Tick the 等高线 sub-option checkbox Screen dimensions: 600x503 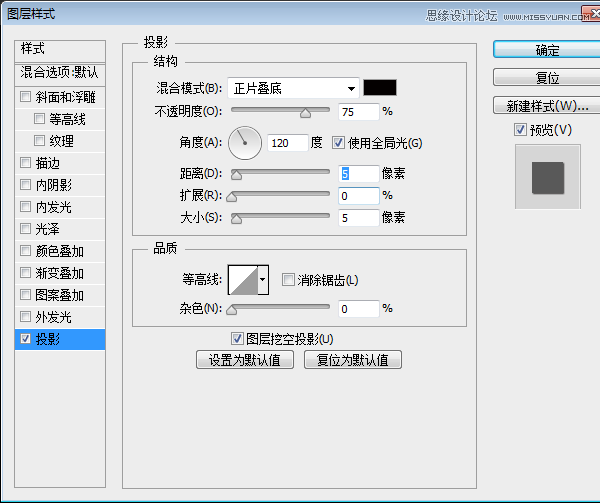[x=39, y=119]
